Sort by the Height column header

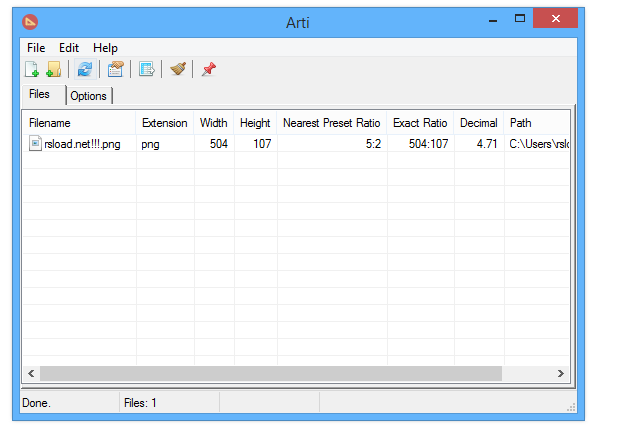click(255, 123)
